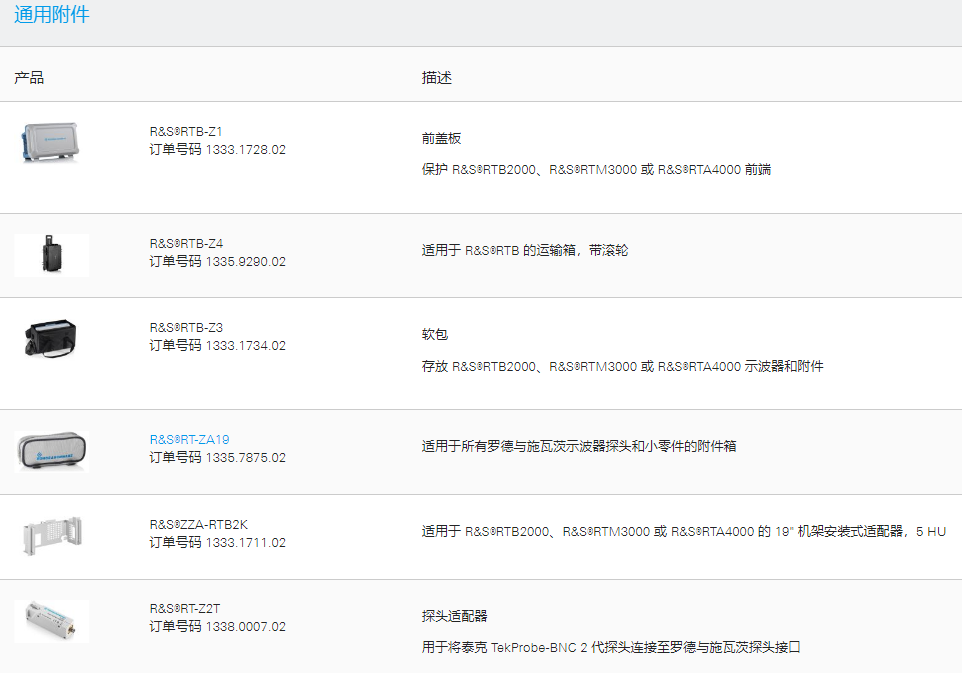
Task: Click the R&S RTB-Z1 product name
Action: (186, 131)
